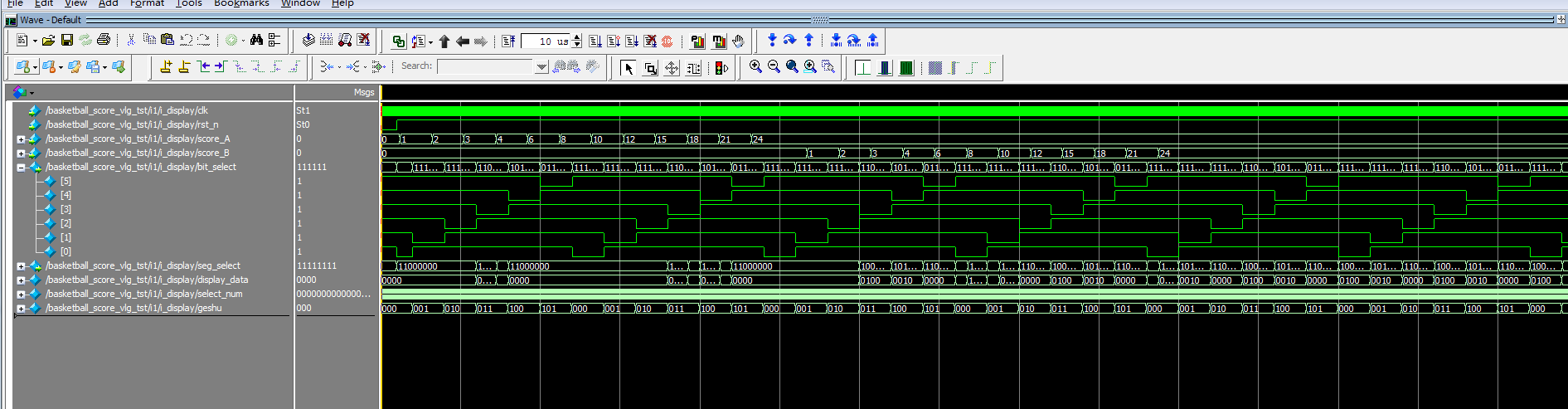Toggle the single-line wave format button
Image resolution: width=1568 pixels, height=409 pixels.
point(862,67)
